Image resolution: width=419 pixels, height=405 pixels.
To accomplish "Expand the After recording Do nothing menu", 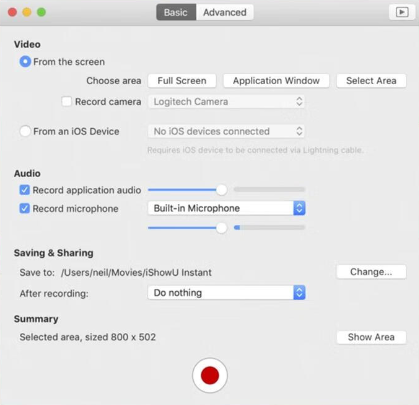I will [227, 293].
